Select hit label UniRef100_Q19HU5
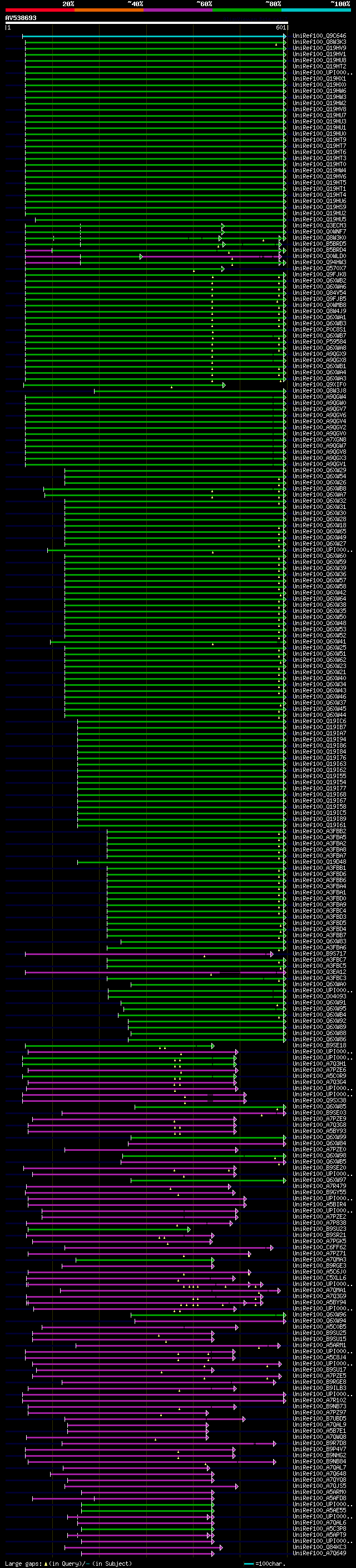The image size is (356, 1568). point(319,219)
